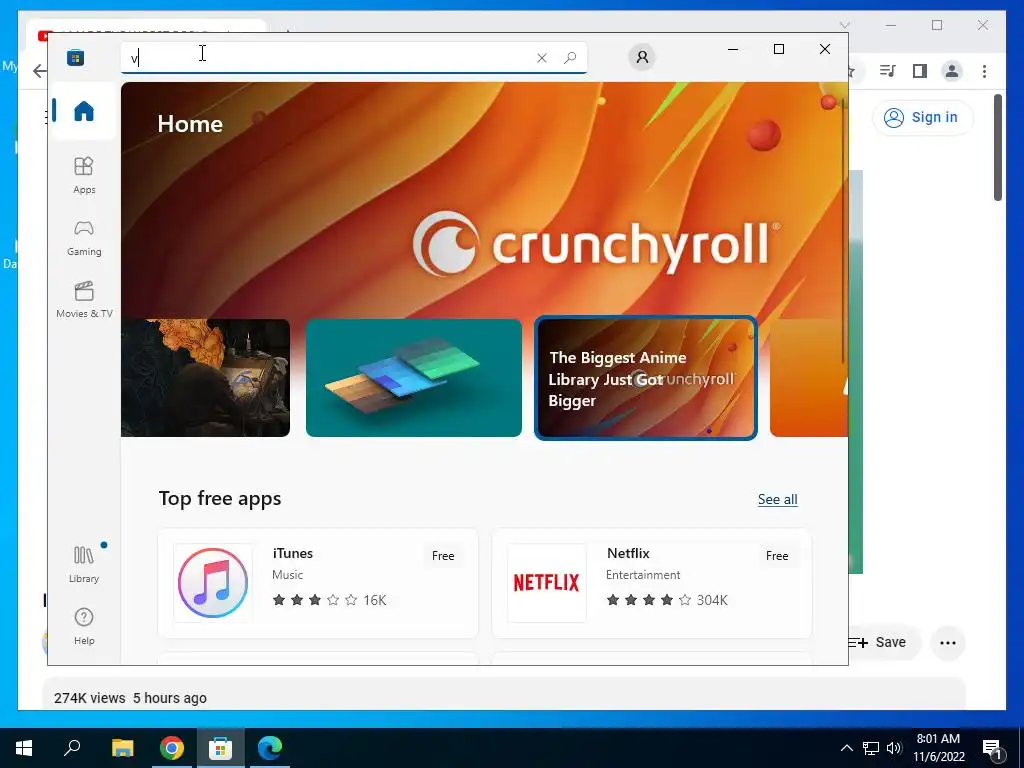The image size is (1024, 768).
Task: Click the Top free apps heading
Action: (219, 498)
